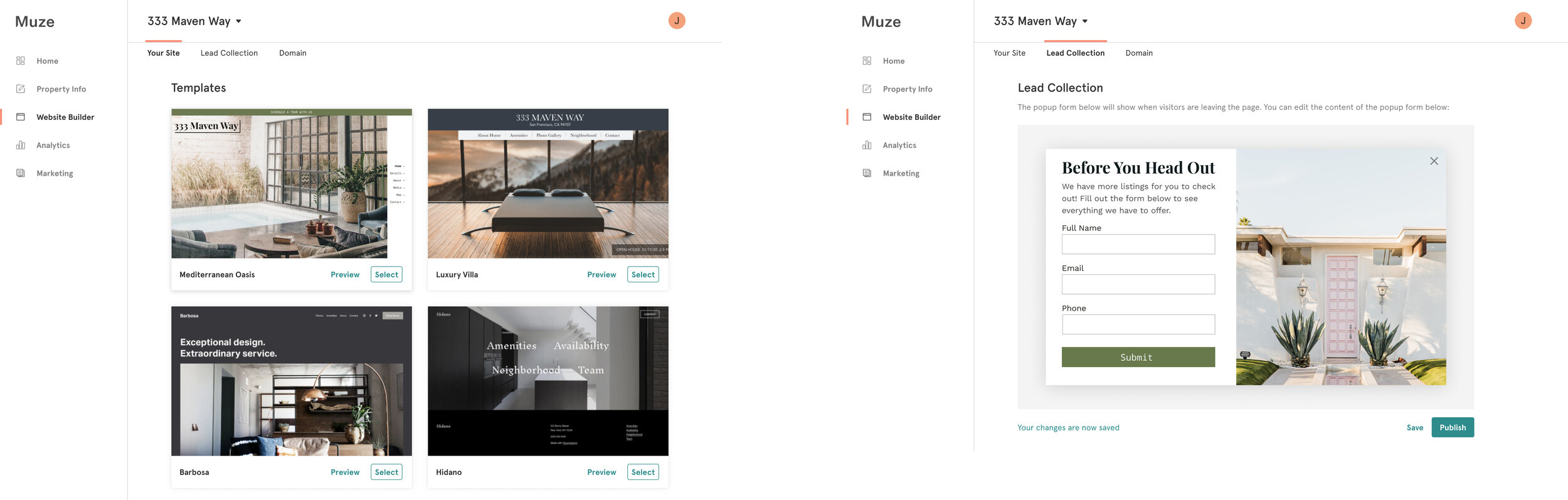Click the popup's pink door house image
Screen dimensions: 1568x500
coord(1341,267)
